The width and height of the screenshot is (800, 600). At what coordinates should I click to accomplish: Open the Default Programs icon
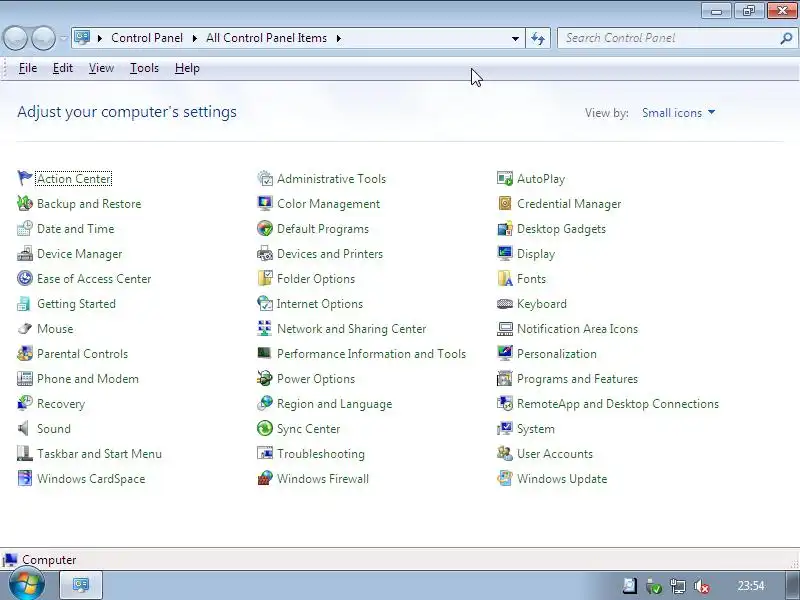click(265, 228)
